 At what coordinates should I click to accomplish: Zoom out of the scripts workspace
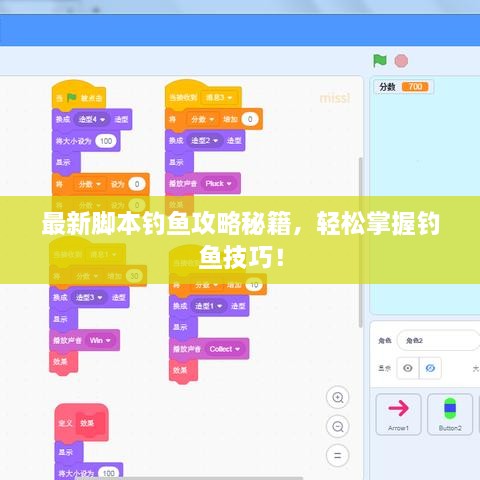(x=338, y=426)
